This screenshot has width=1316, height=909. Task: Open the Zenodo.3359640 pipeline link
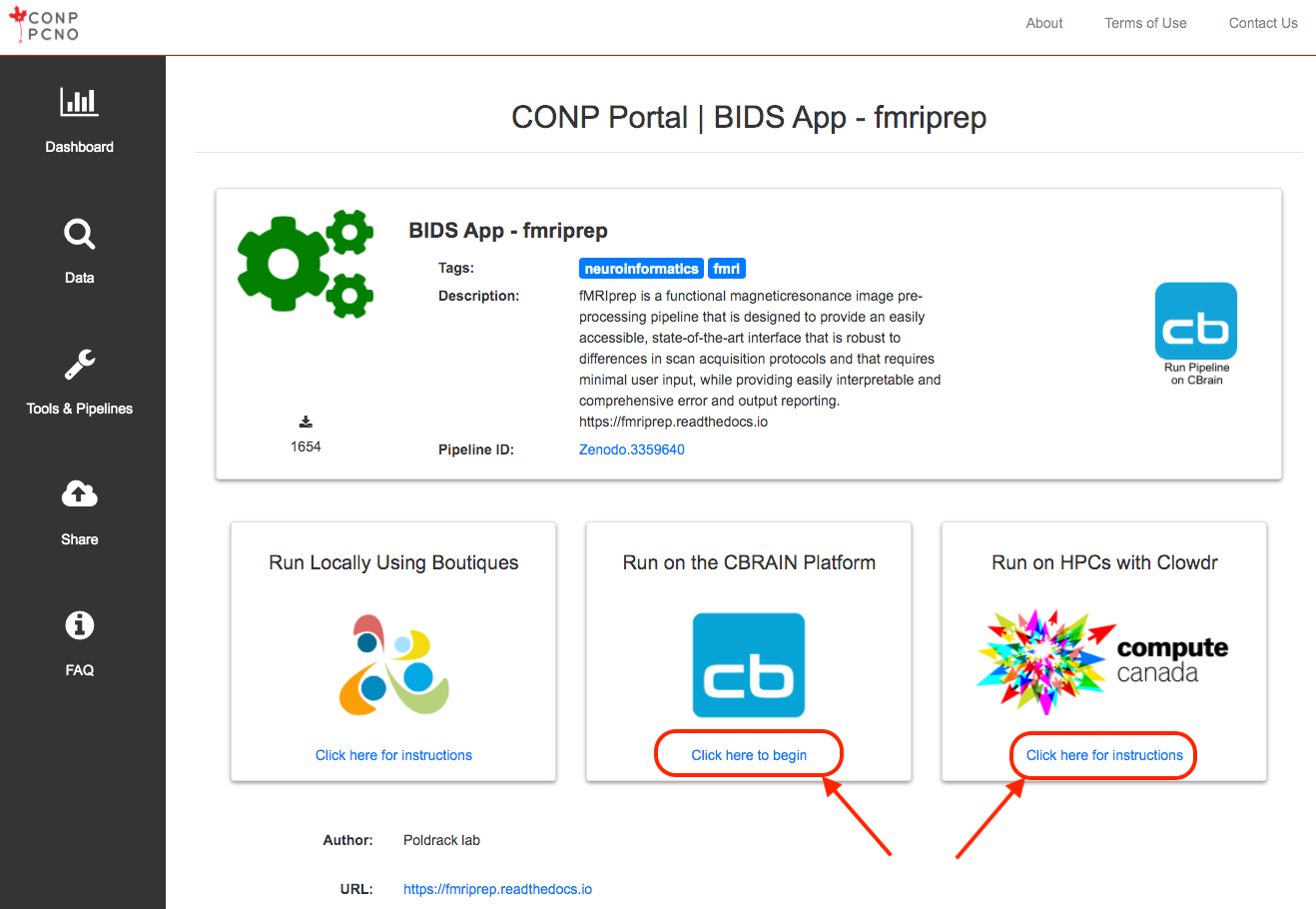click(632, 450)
